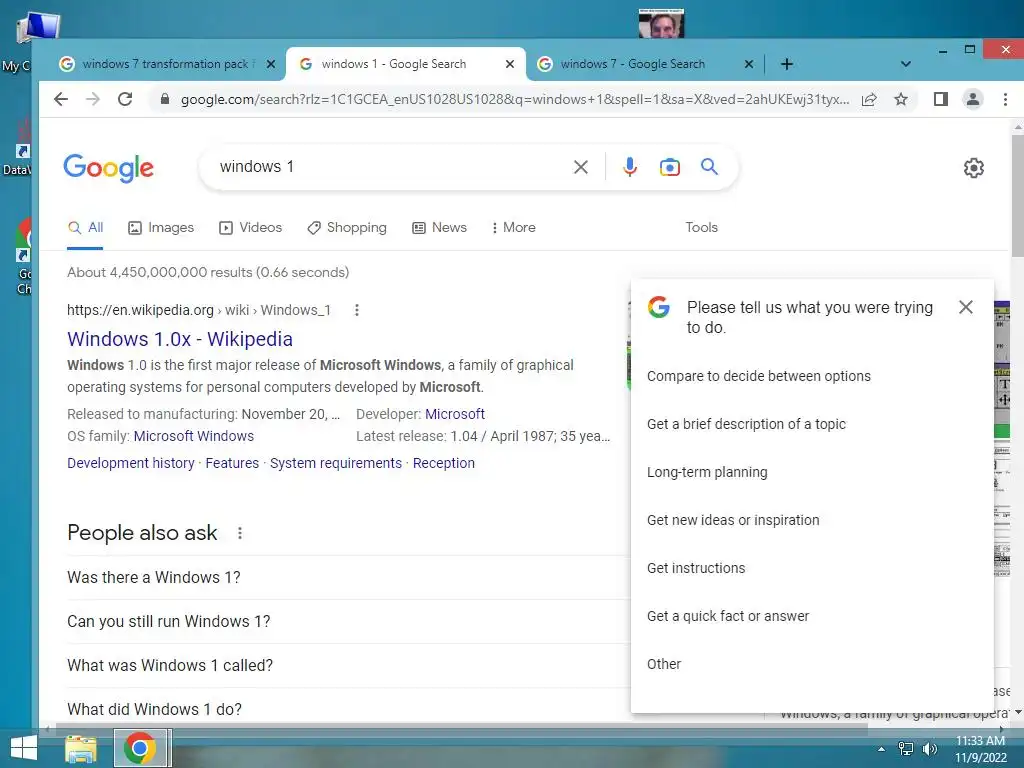The height and width of the screenshot is (768, 1024).
Task: Open Windows 1.0x - Wikipedia result
Action: (180, 339)
